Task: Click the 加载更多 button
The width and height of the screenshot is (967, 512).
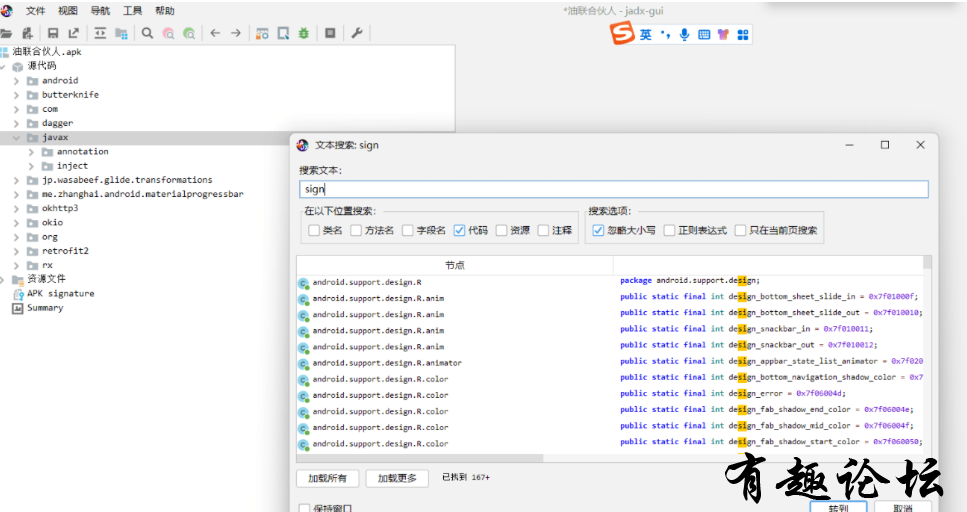Action: click(x=397, y=478)
